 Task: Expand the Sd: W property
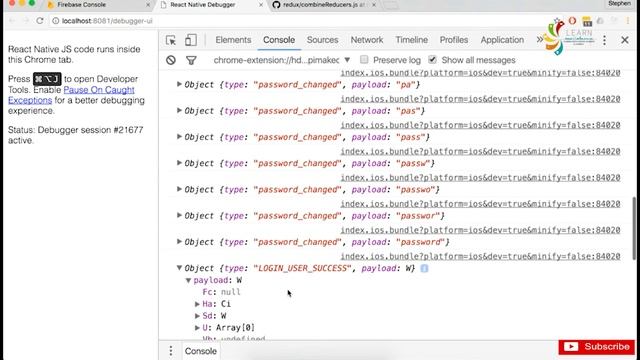[197, 316]
